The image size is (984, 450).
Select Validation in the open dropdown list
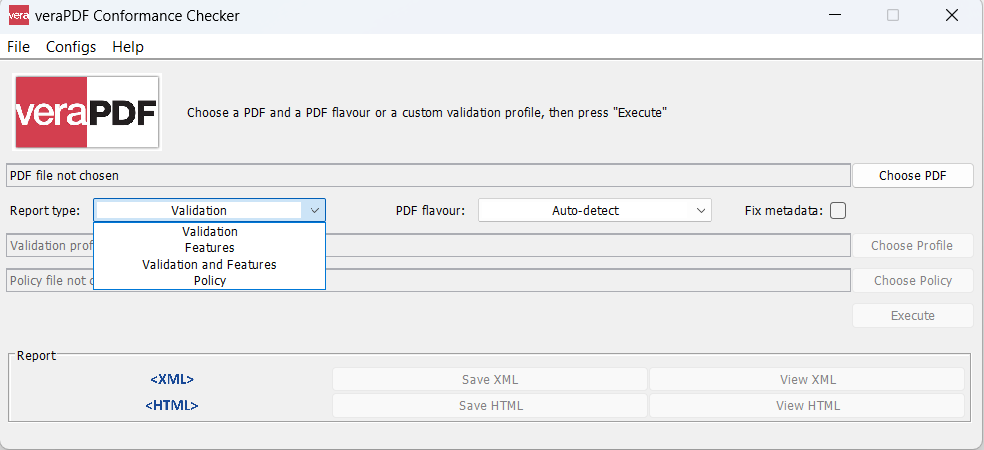click(210, 232)
